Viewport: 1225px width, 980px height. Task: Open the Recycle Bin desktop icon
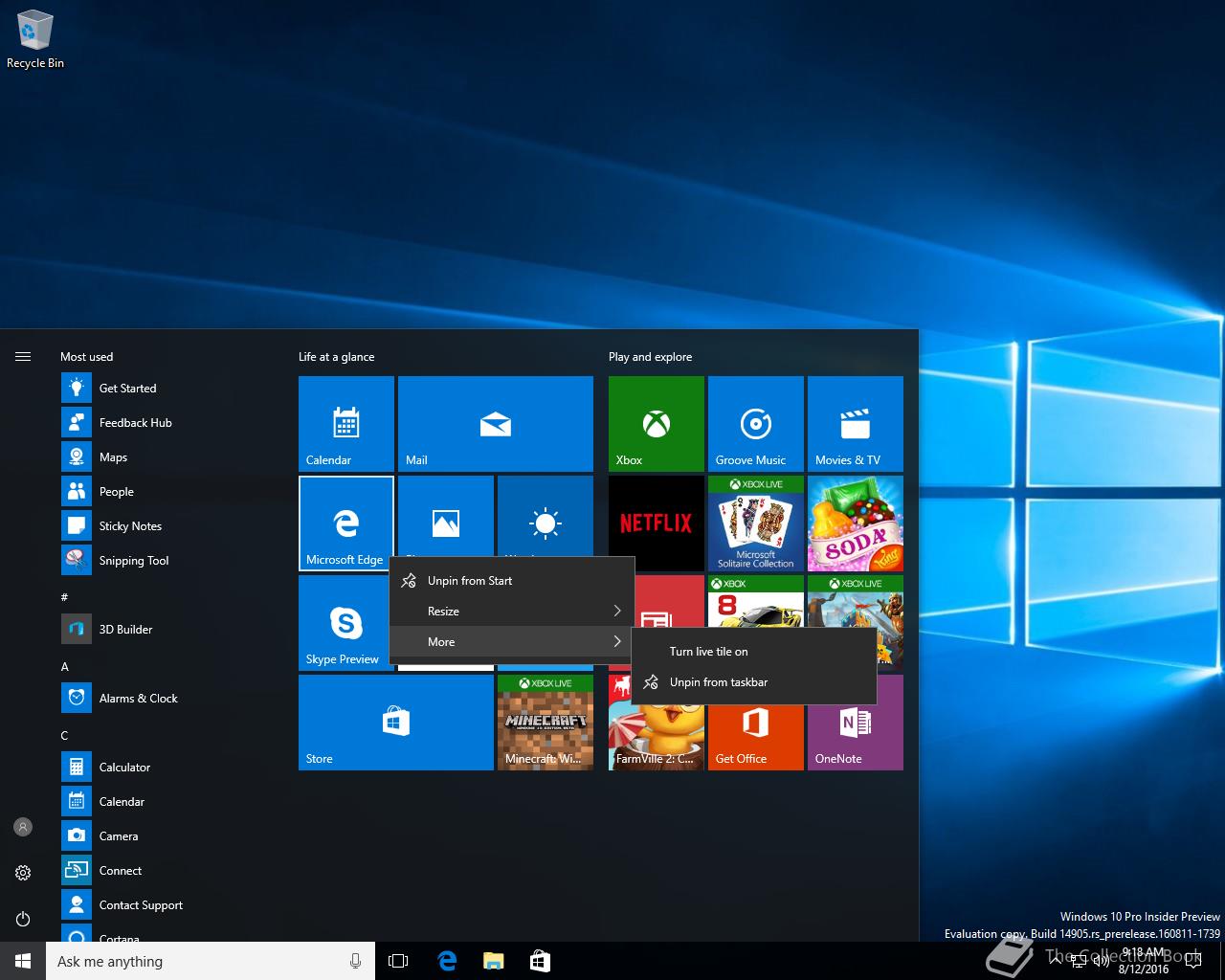tap(34, 40)
